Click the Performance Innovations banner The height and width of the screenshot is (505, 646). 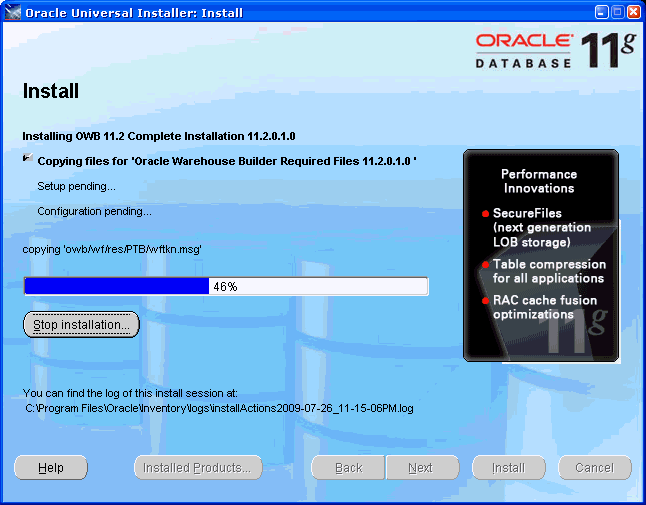[540, 181]
